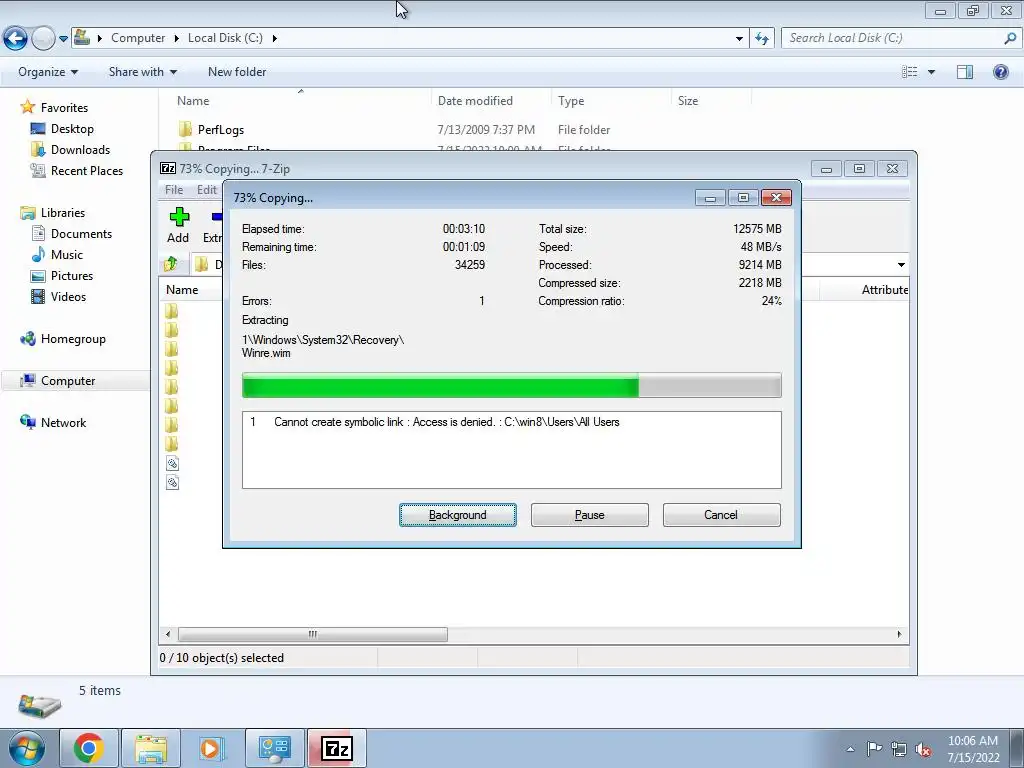1024x768 pixels.
Task: Open Windows Media Player from the taskbar
Action: (x=212, y=748)
